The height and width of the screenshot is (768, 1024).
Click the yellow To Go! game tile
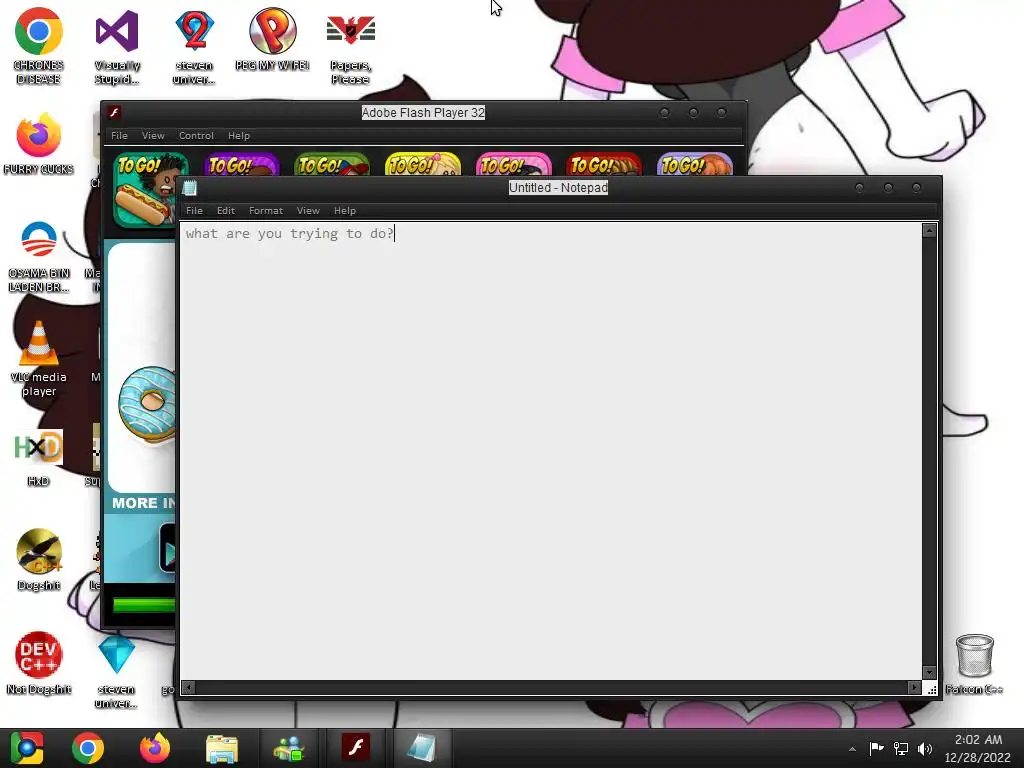pos(423,164)
